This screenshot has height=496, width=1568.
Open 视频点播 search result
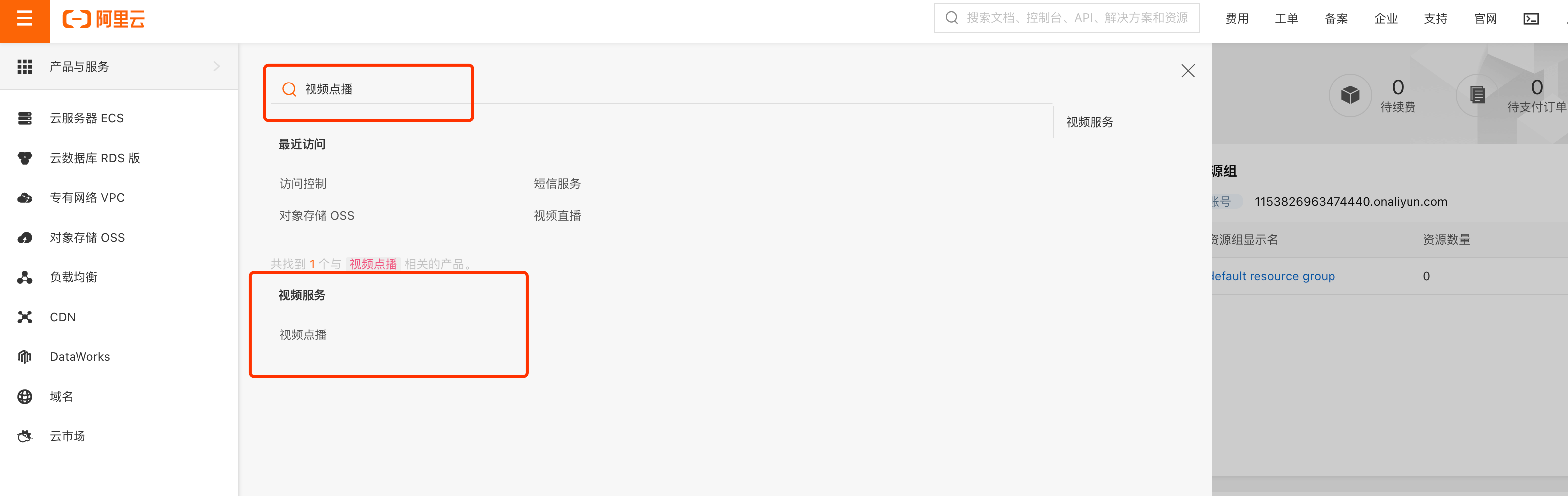coord(303,334)
